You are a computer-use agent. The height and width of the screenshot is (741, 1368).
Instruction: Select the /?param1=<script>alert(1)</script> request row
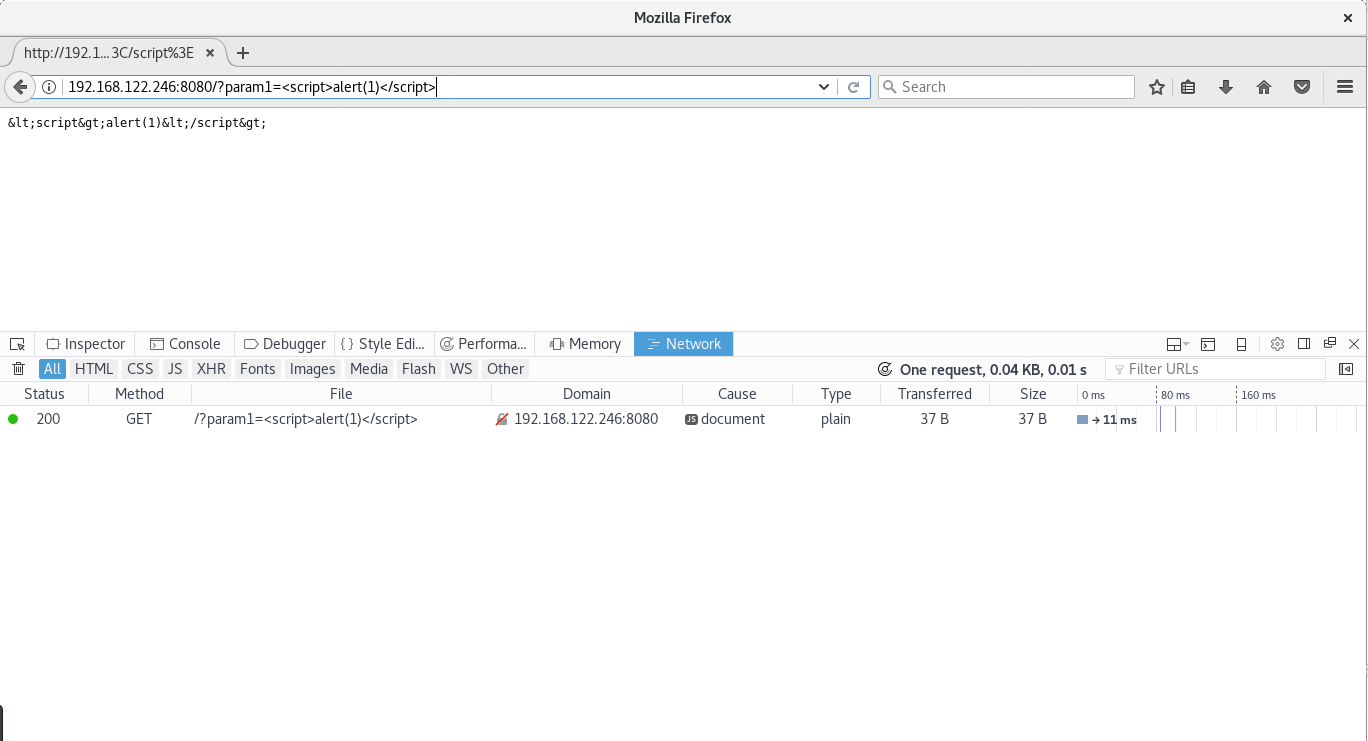tap(683, 420)
